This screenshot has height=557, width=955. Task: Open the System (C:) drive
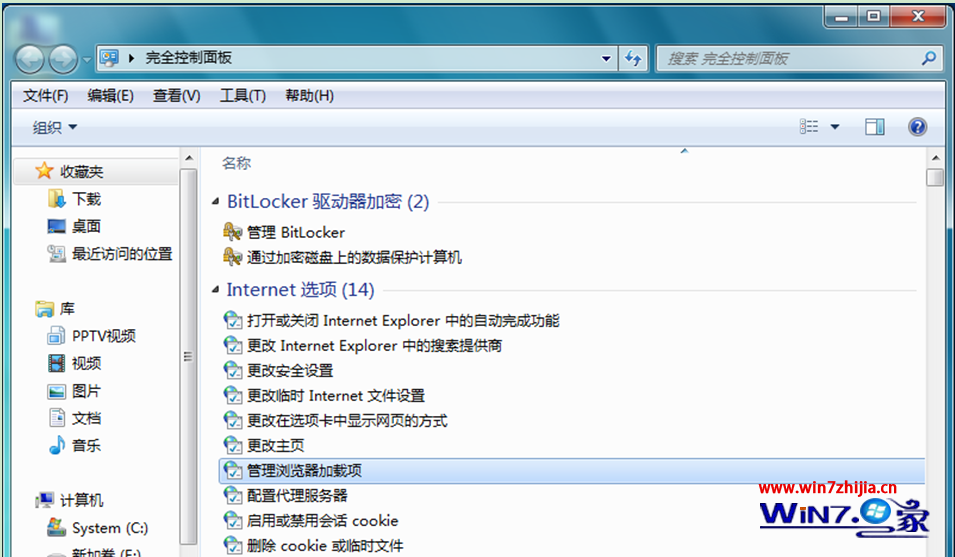tap(110, 528)
